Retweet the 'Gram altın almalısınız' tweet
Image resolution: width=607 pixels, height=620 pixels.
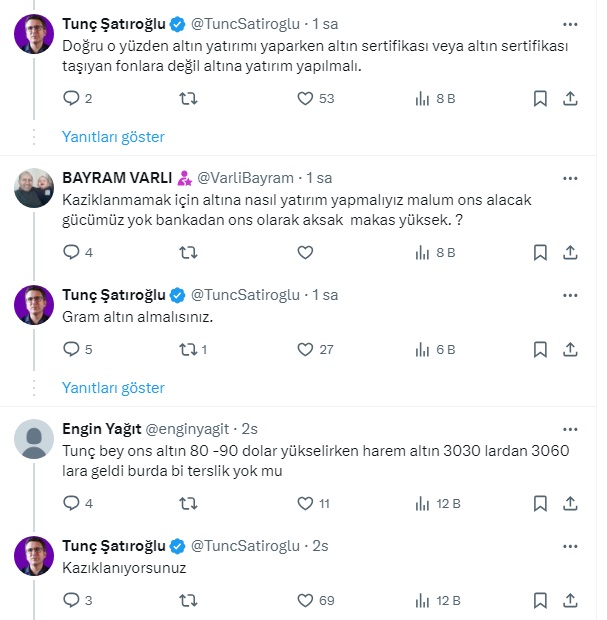click(x=187, y=350)
